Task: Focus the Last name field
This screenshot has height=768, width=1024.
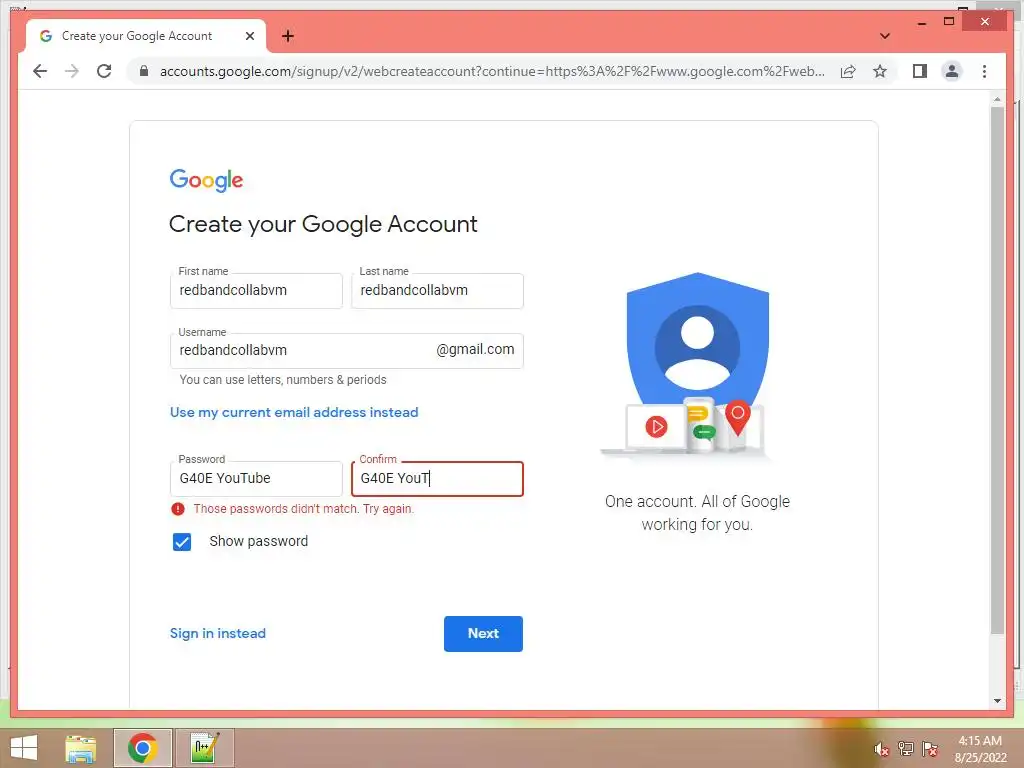Action: click(437, 291)
